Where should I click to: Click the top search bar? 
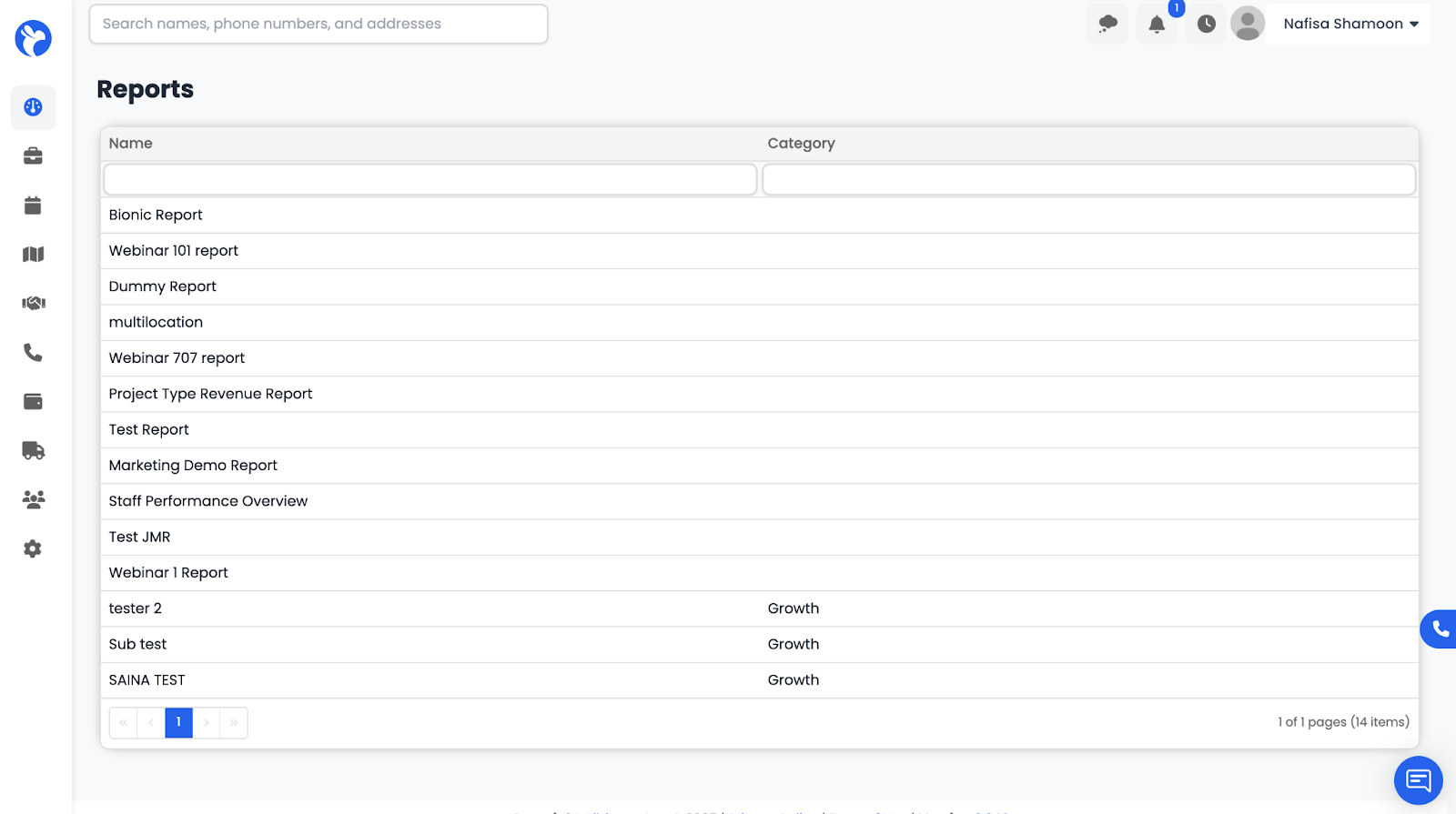point(318,25)
